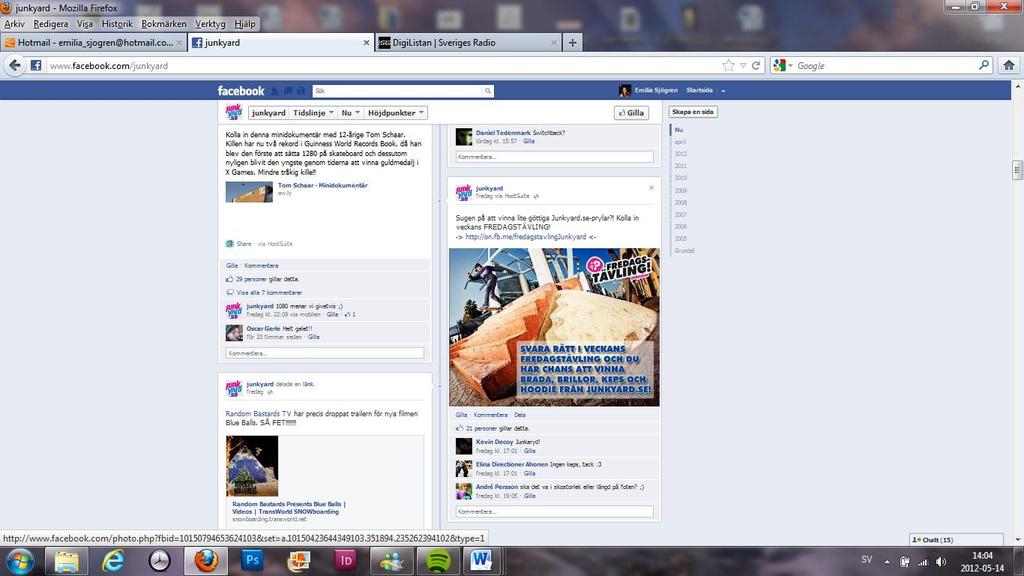
Task: Jump to 2009 on the timeline
Action: pyautogui.click(x=680, y=190)
